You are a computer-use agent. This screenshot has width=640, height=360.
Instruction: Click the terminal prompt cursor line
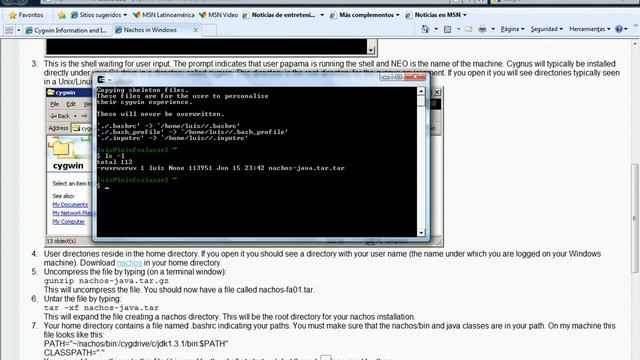click(x=103, y=187)
